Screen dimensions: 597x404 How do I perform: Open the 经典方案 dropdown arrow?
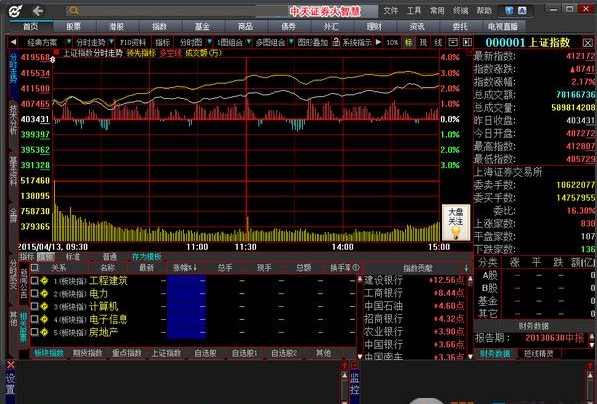69,42
